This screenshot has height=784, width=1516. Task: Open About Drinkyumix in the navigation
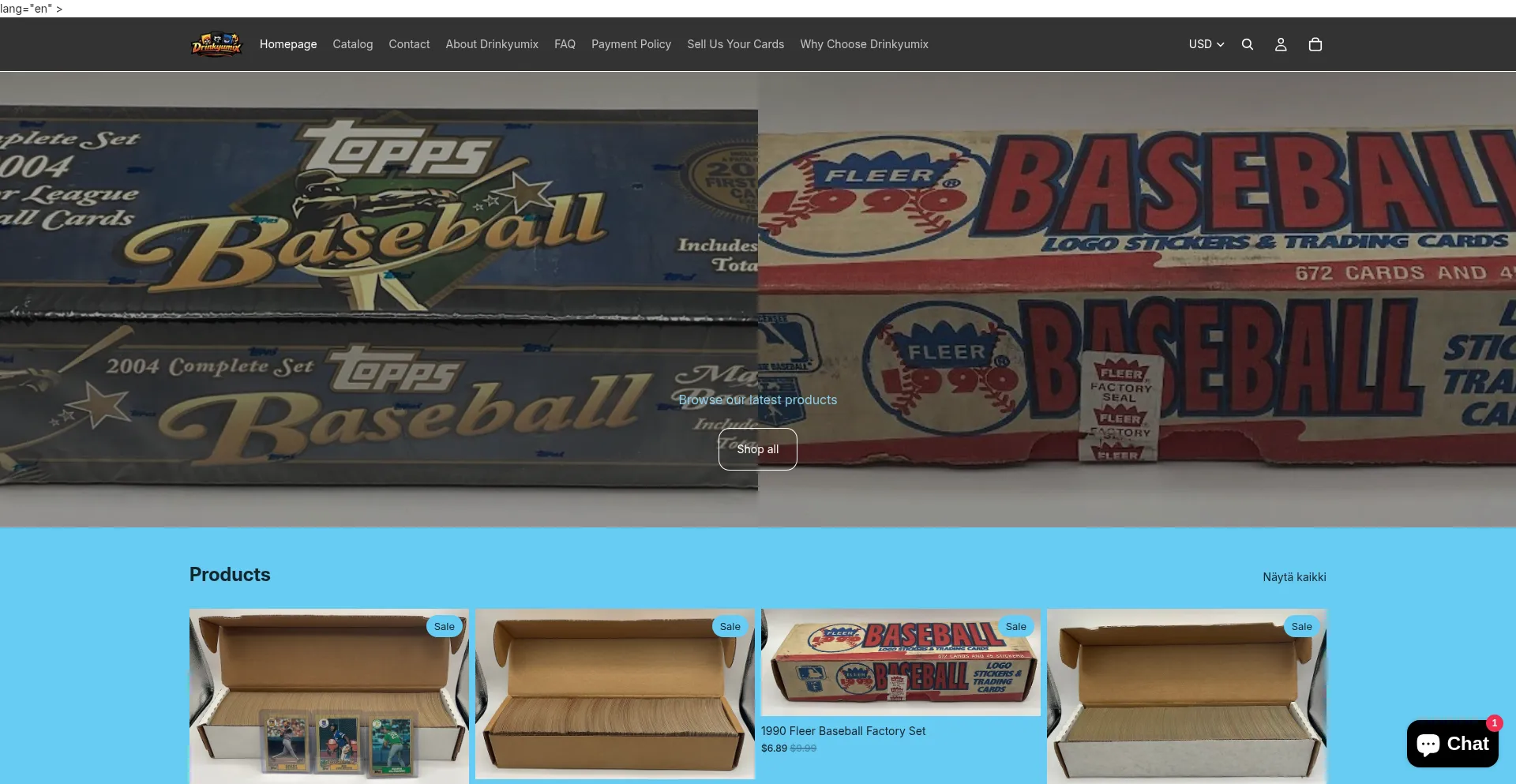tap(492, 44)
